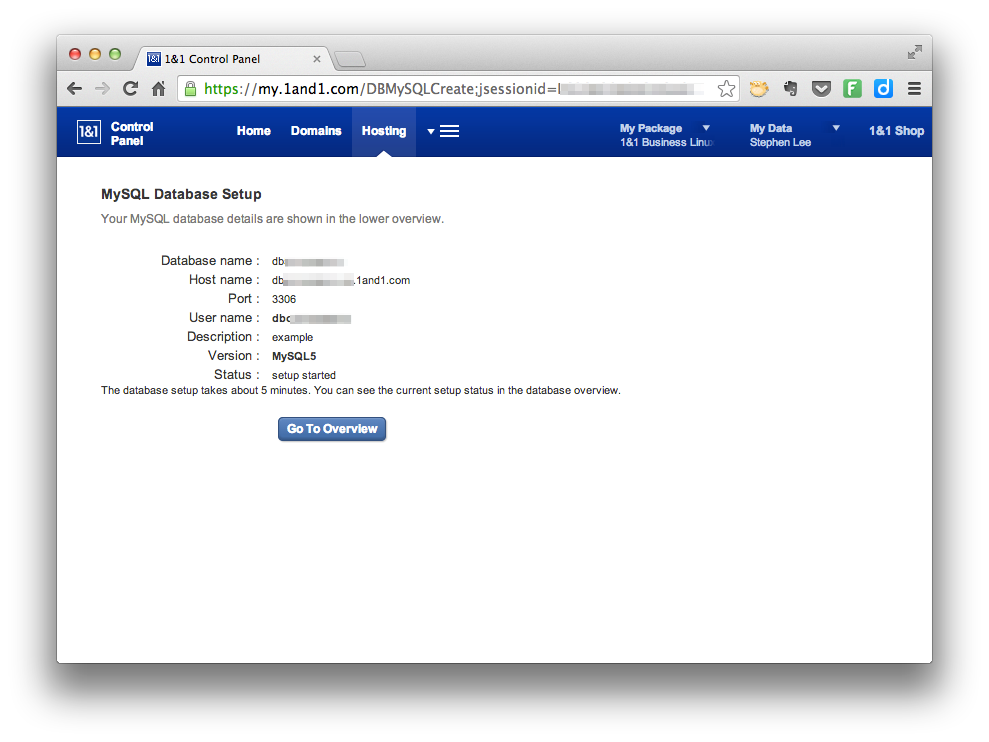The width and height of the screenshot is (989, 742).
Task: Open the Hosting menu item
Action: pyautogui.click(x=383, y=131)
